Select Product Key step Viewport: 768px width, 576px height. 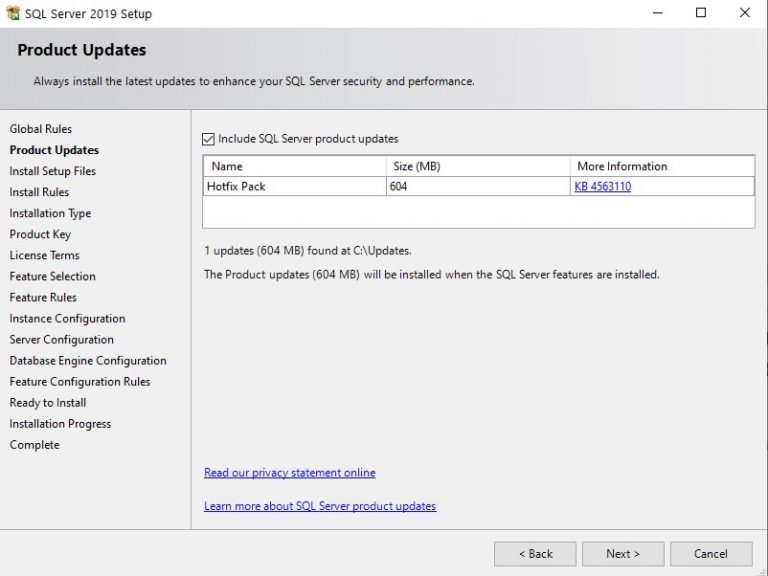[40, 234]
